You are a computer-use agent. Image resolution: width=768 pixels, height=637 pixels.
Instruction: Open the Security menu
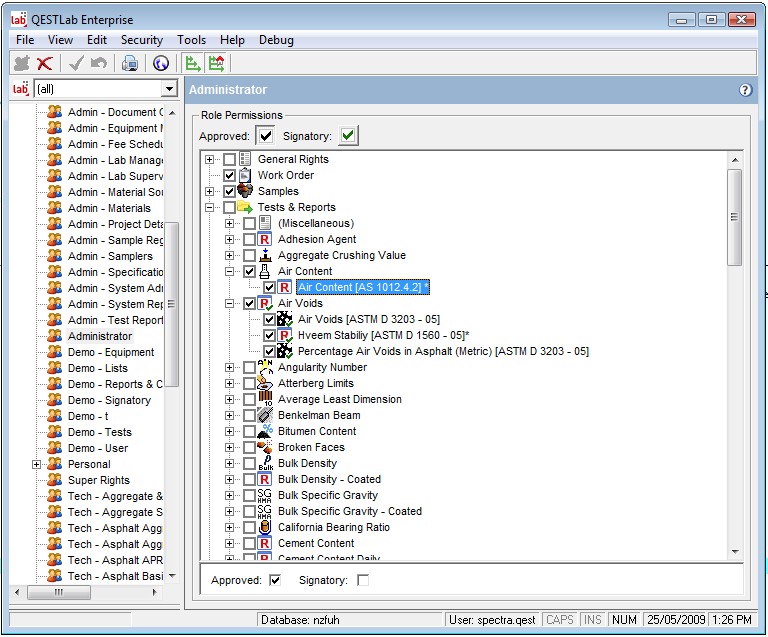coord(142,40)
